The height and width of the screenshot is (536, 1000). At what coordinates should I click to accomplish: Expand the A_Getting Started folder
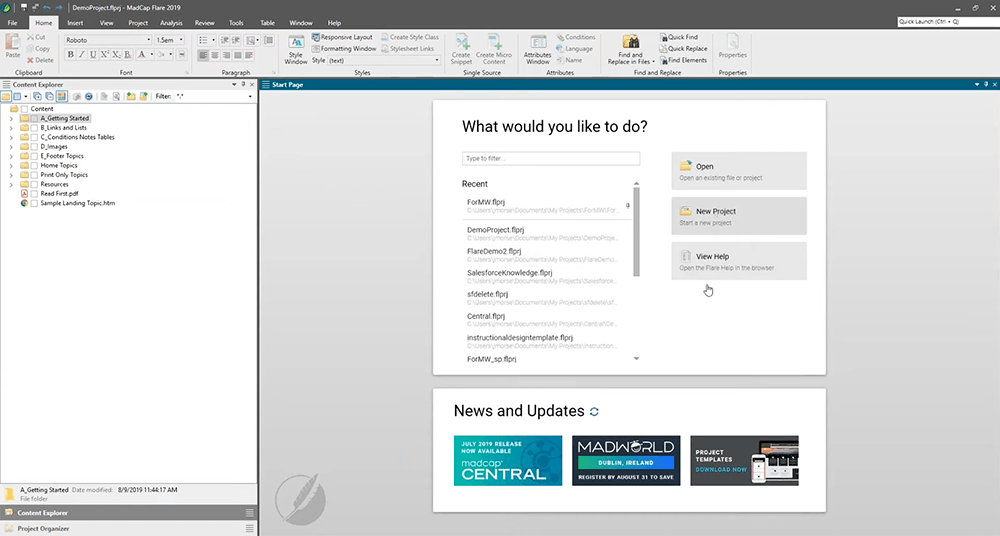(x=11, y=119)
